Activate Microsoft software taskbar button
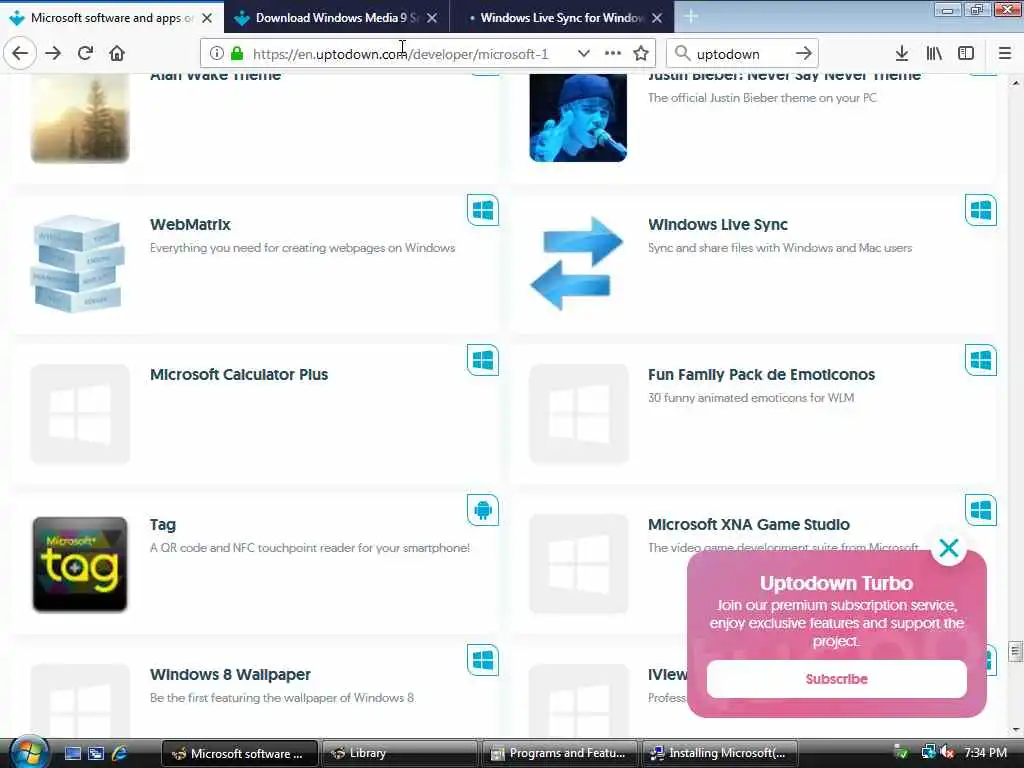This screenshot has height=768, width=1024. 240,754
